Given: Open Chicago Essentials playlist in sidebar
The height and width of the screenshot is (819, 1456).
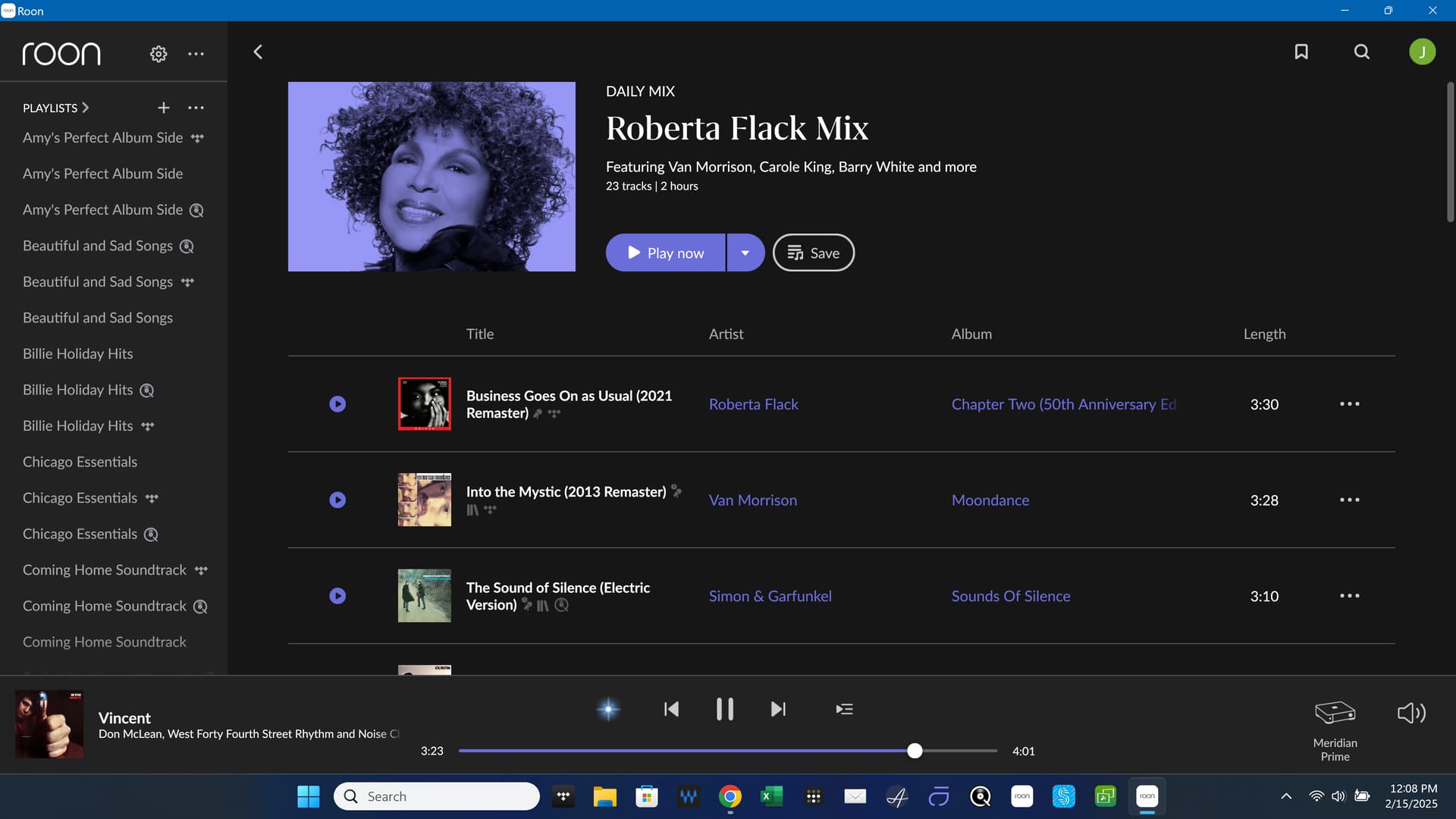Looking at the screenshot, I should click(80, 462).
